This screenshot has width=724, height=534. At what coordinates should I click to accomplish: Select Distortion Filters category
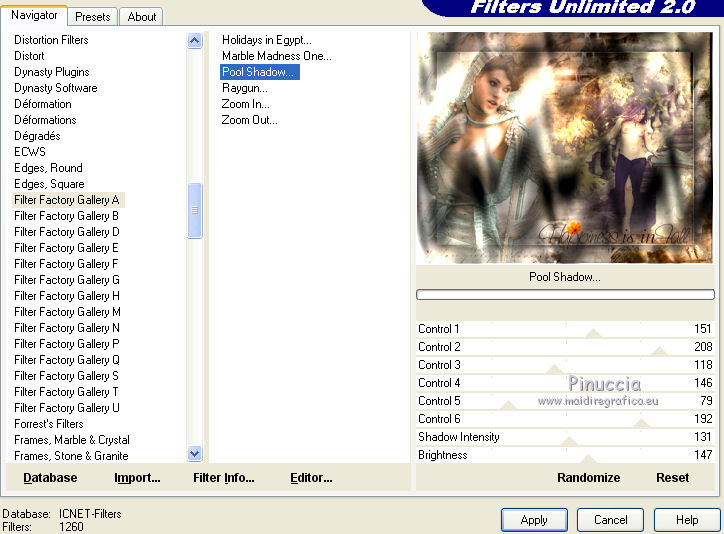tap(51, 40)
